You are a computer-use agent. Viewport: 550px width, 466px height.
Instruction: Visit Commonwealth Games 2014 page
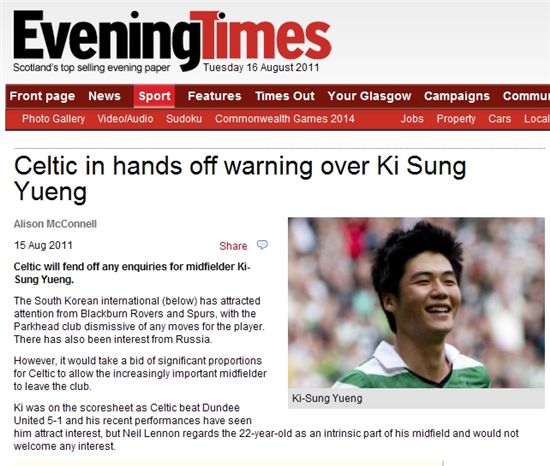click(285, 119)
